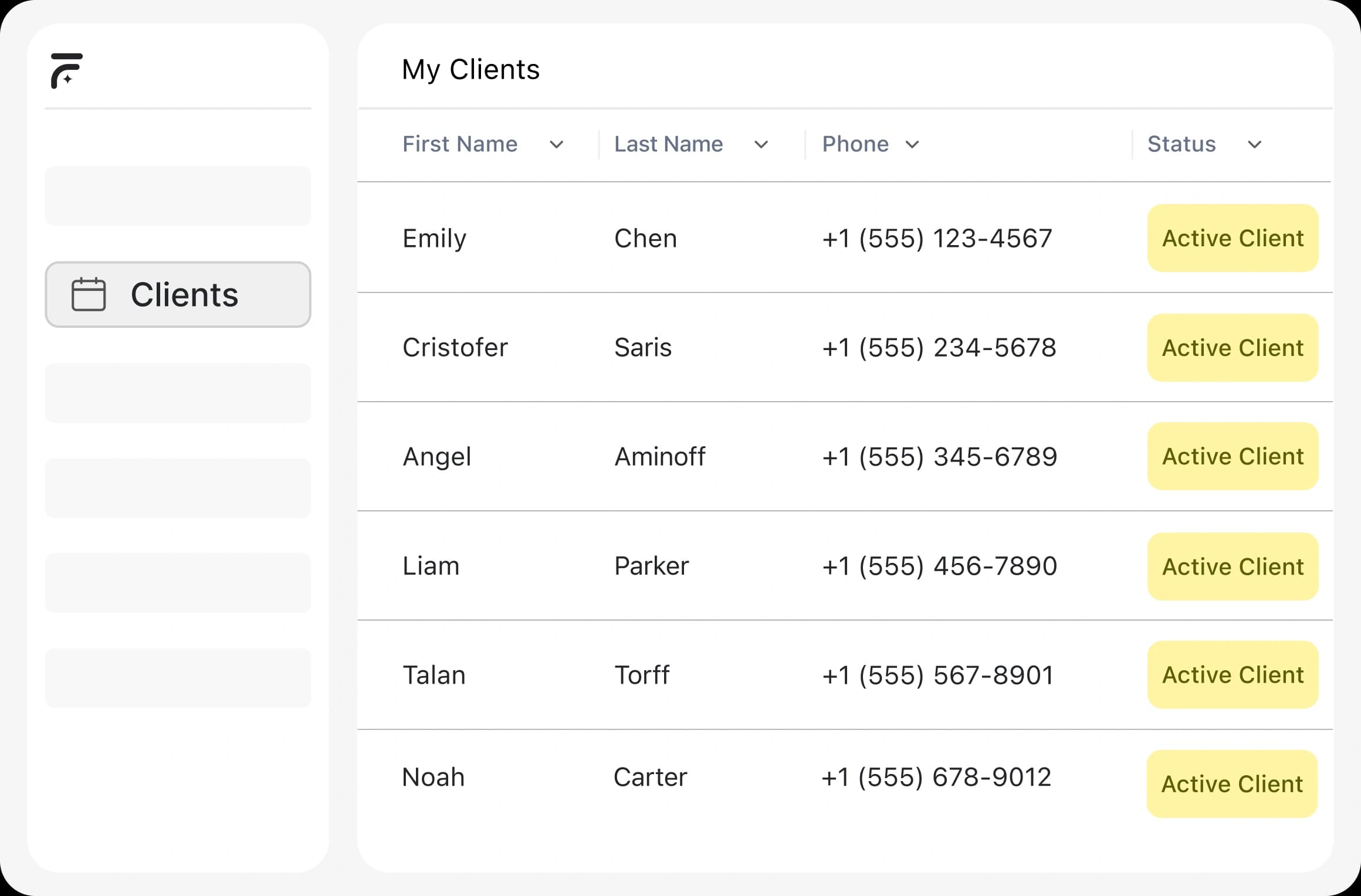This screenshot has height=896, width=1361.
Task: Click the calendar icon beside Clients
Action: 89,294
